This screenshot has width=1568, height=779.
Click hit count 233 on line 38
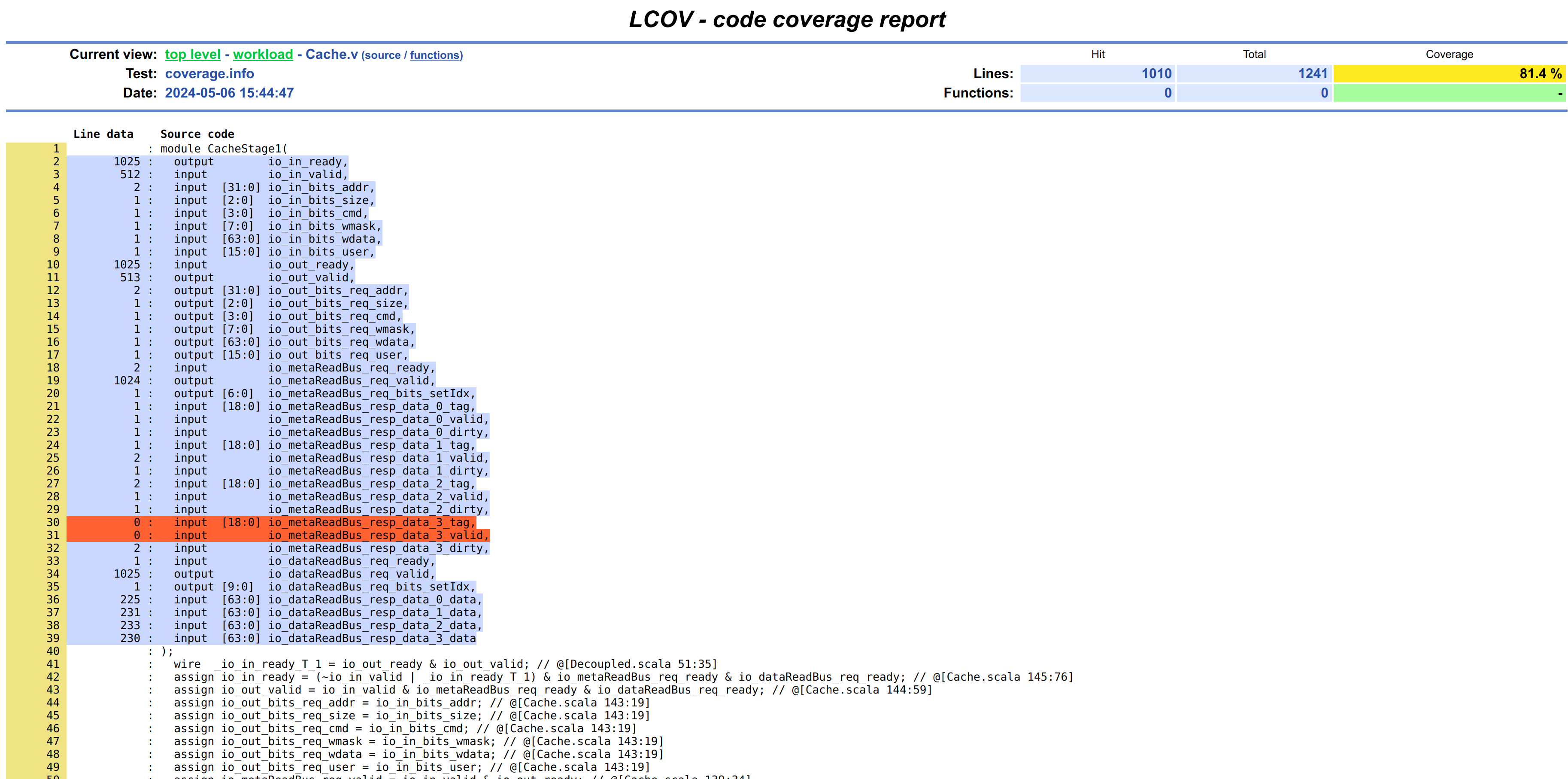[x=130, y=625]
